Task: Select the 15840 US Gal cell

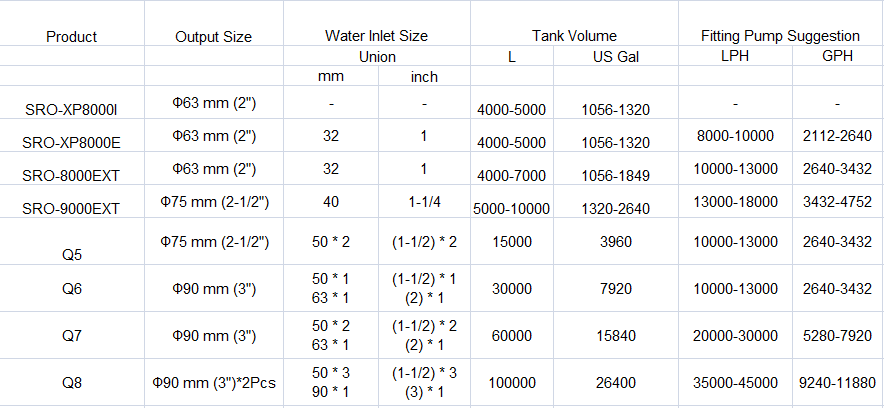Action: pyautogui.click(x=615, y=336)
